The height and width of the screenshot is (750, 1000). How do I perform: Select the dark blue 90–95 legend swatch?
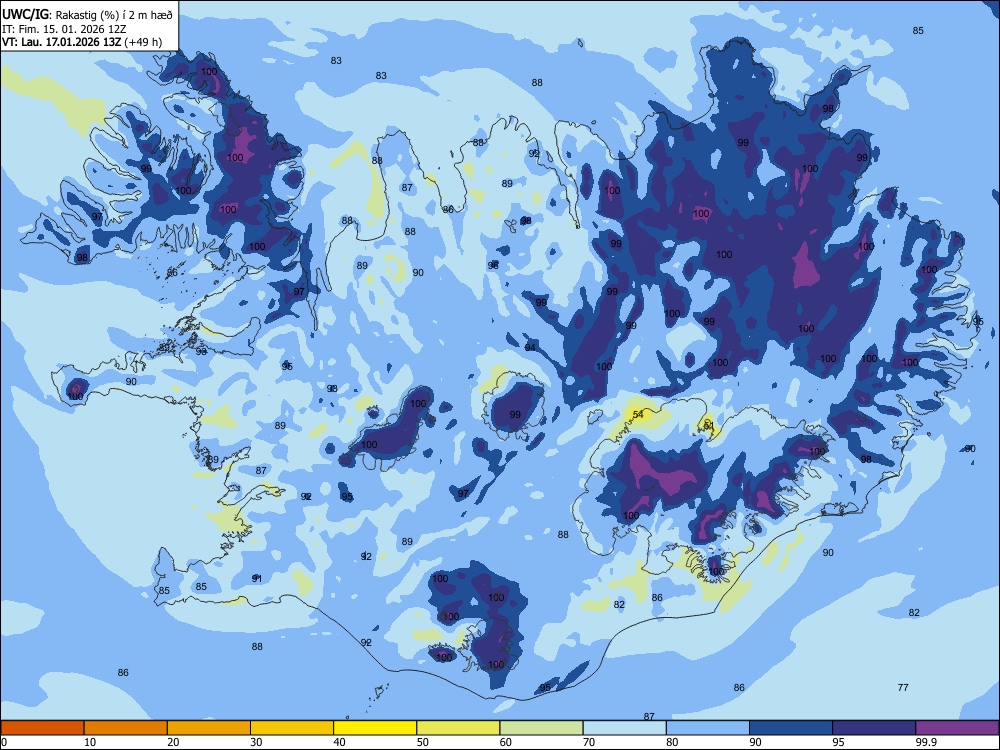coord(791,728)
